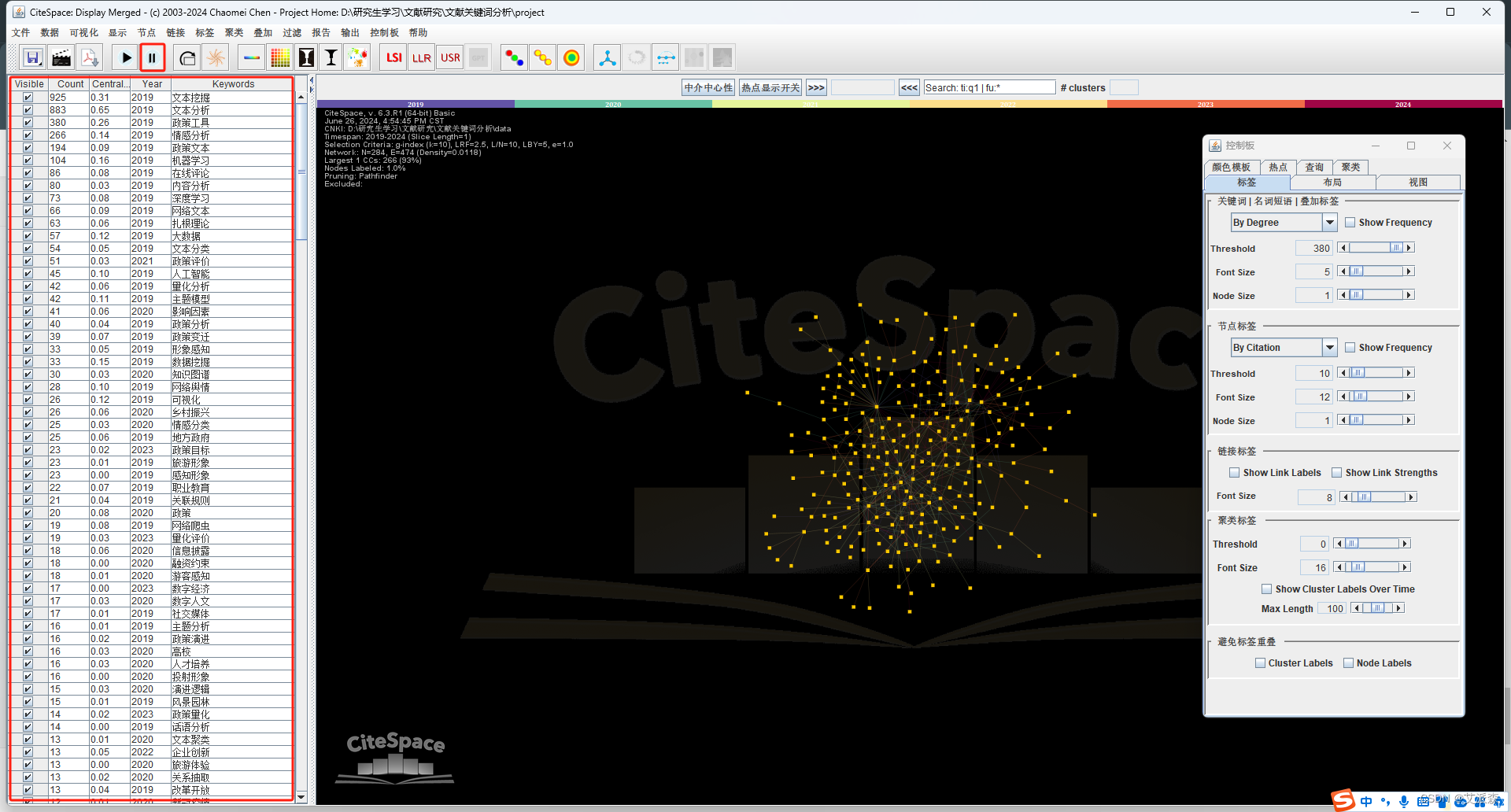The width and height of the screenshot is (1511, 812).
Task: Decrease node label Threshold with left arrow
Action: 1342,373
